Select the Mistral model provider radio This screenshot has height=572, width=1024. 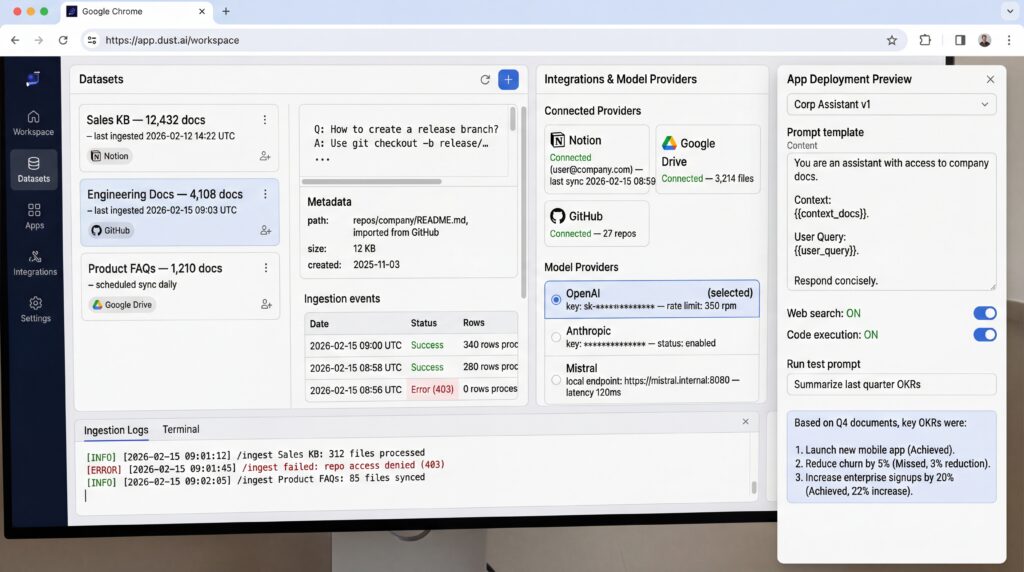556,380
